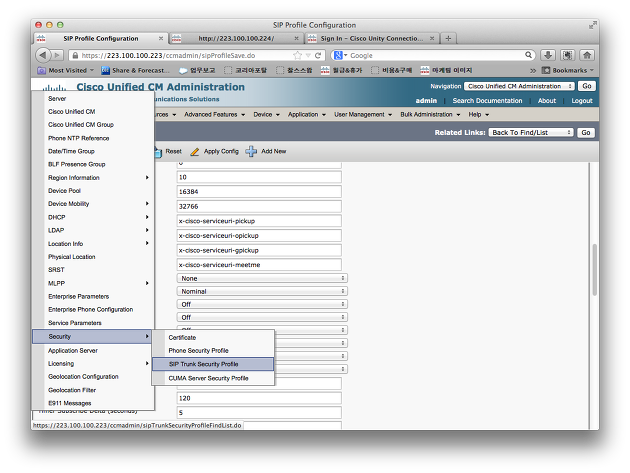This screenshot has width=630, height=473.
Task: Select Certificate in Security submenu
Action: click(213, 338)
